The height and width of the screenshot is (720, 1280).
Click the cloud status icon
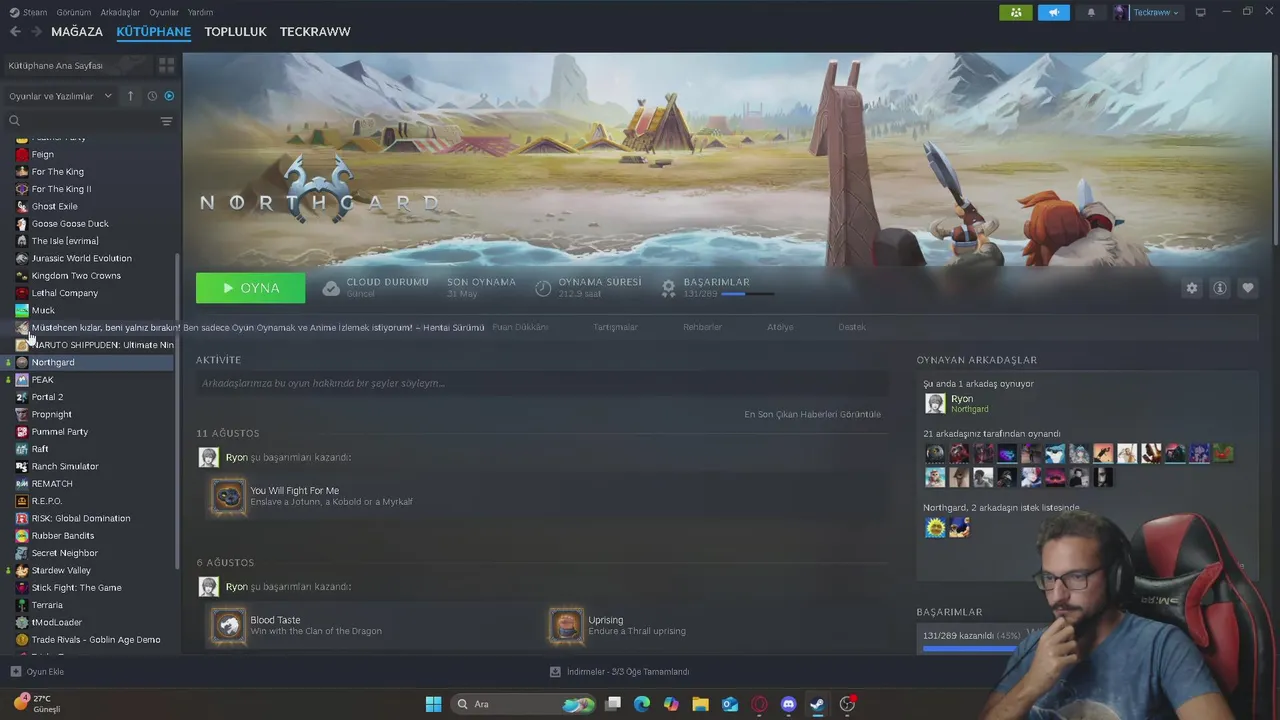[x=331, y=288]
